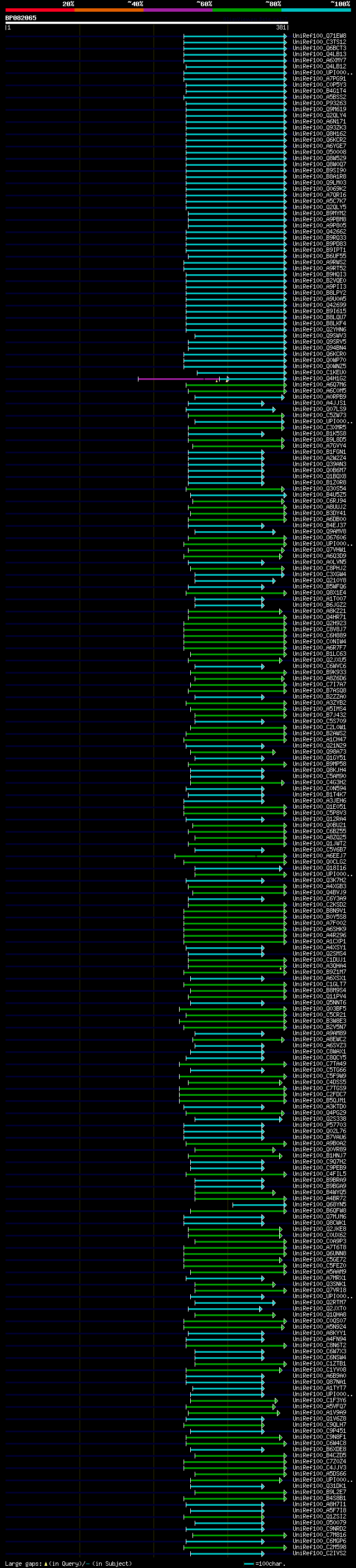Click the purple alignment bar of Q4H1G2

pos(179,379)
